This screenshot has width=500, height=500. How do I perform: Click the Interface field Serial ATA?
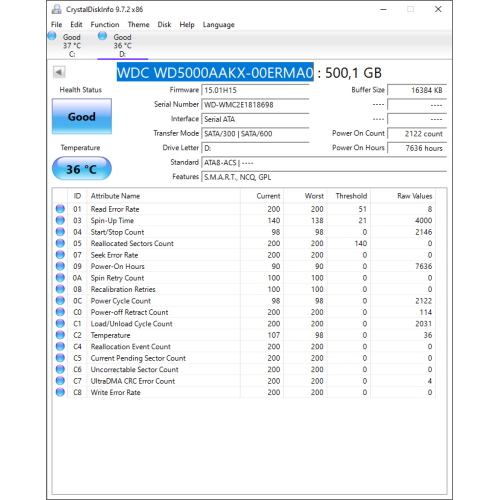255,119
